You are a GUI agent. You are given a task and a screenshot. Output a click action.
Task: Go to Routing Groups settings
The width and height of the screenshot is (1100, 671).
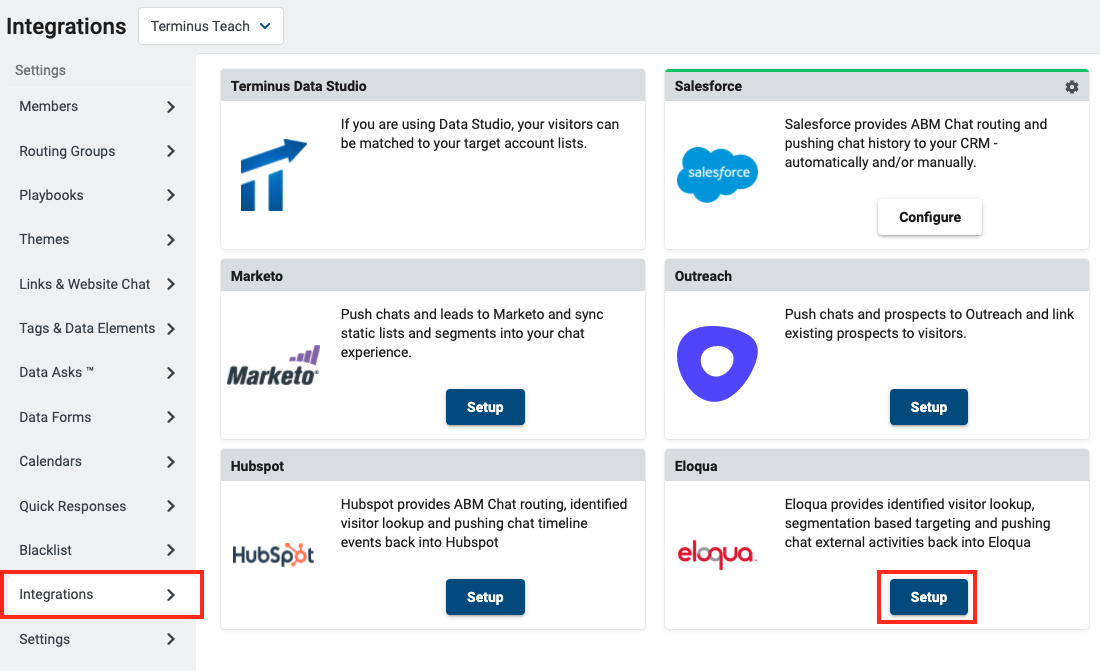(98, 151)
